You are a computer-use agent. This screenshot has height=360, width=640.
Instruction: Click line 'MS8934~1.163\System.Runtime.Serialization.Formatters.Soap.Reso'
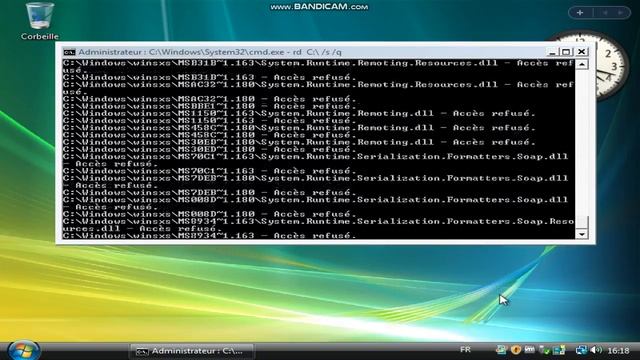[318, 222]
